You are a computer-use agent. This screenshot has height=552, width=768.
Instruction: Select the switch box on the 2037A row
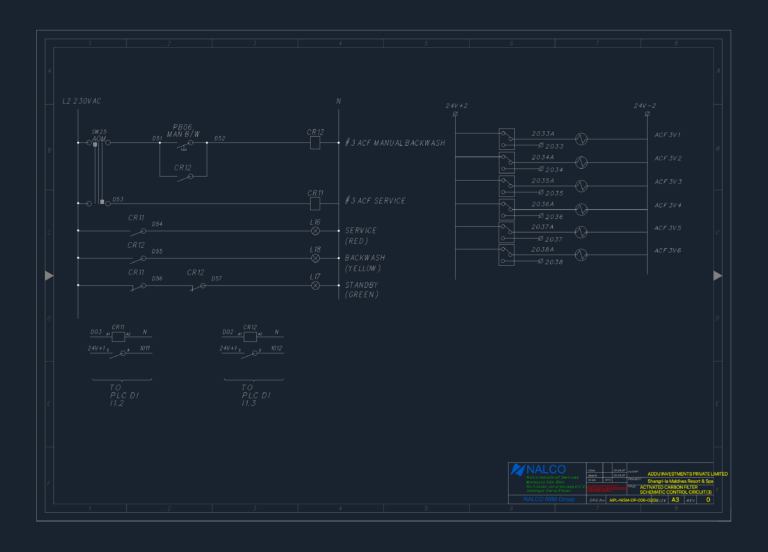coord(506,232)
